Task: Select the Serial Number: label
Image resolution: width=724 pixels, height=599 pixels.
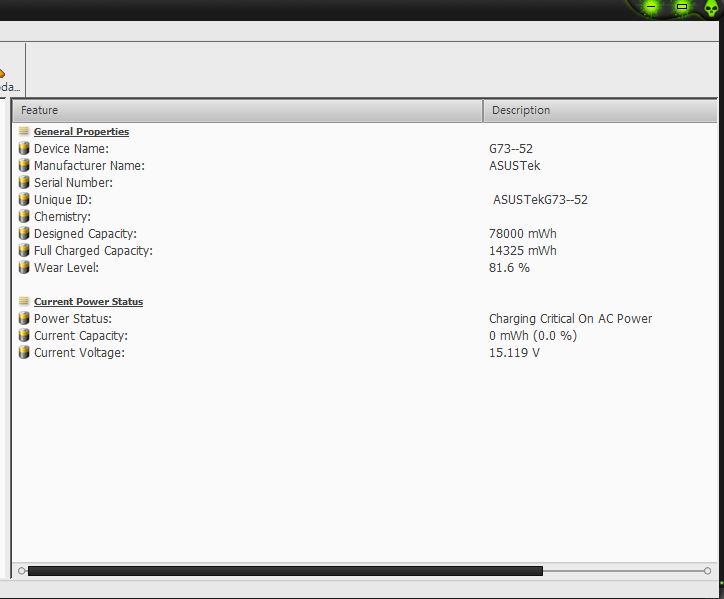Action: click(73, 183)
